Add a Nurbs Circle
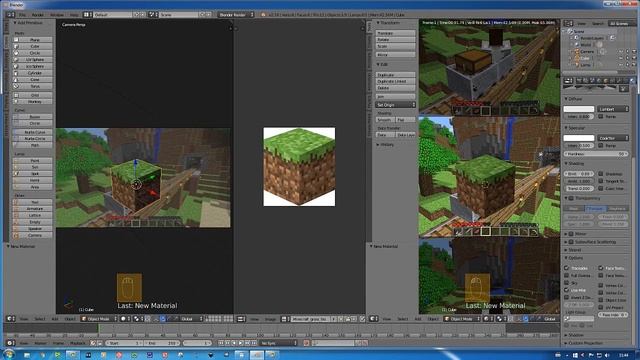This screenshot has height=360, width=640. [33, 139]
